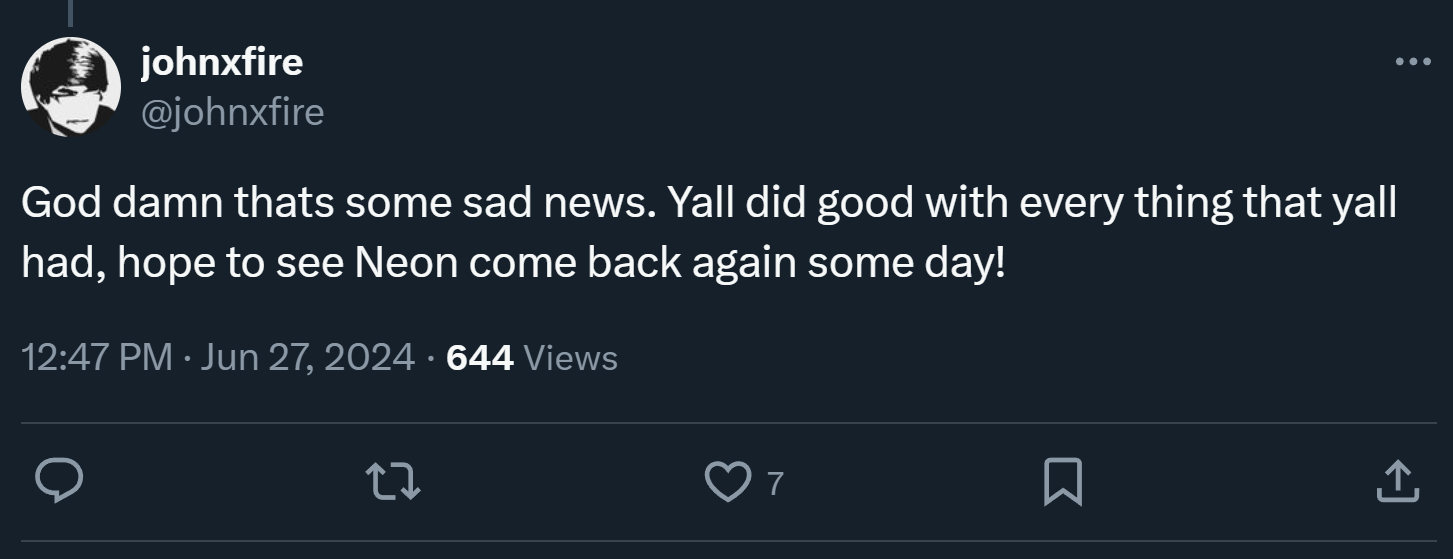
Task: Click the like count number 7
Action: 774,485
